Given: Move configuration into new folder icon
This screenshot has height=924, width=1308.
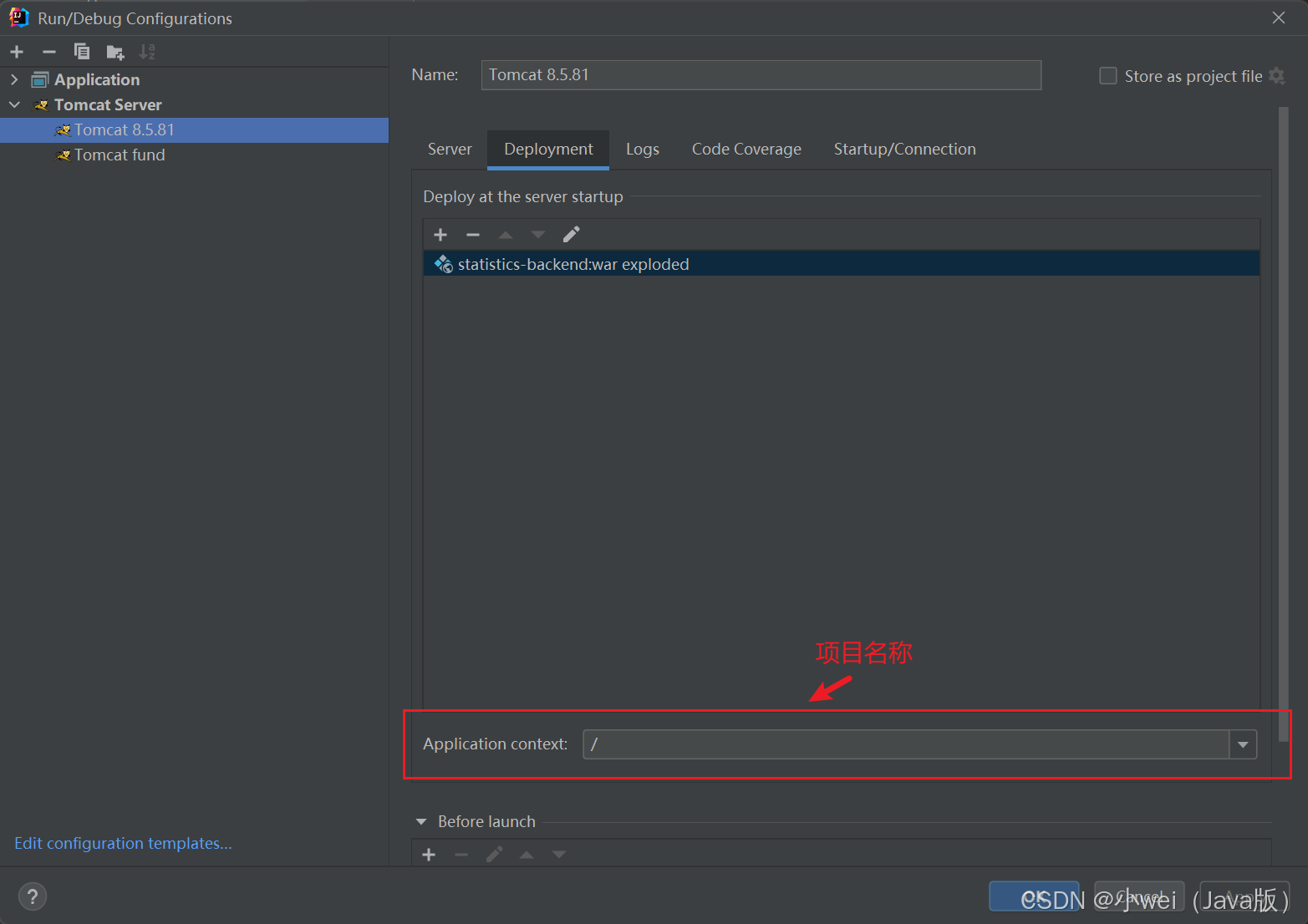Looking at the screenshot, I should click(x=115, y=53).
